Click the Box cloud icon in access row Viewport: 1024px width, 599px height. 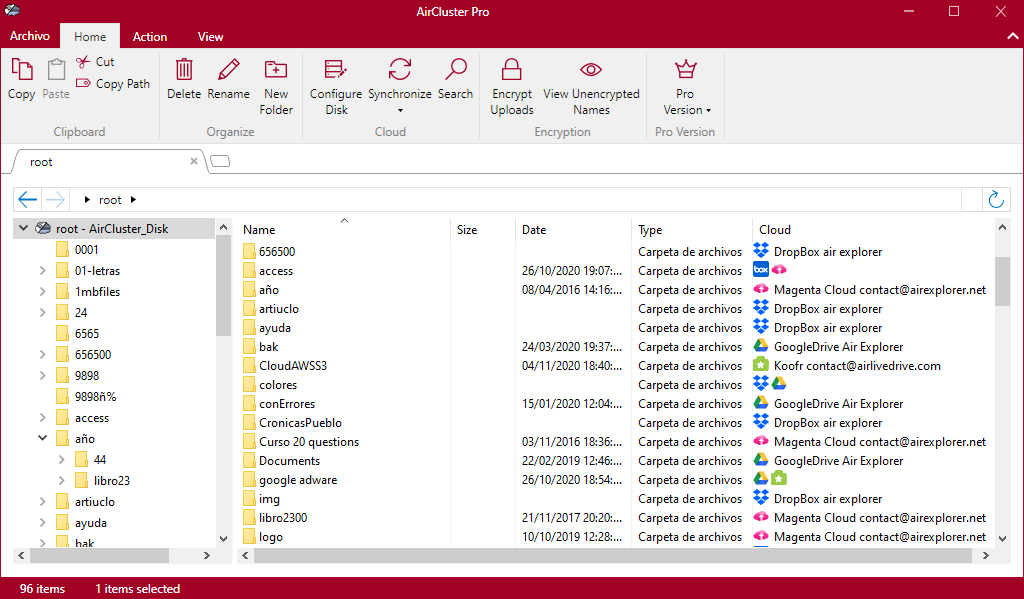761,269
